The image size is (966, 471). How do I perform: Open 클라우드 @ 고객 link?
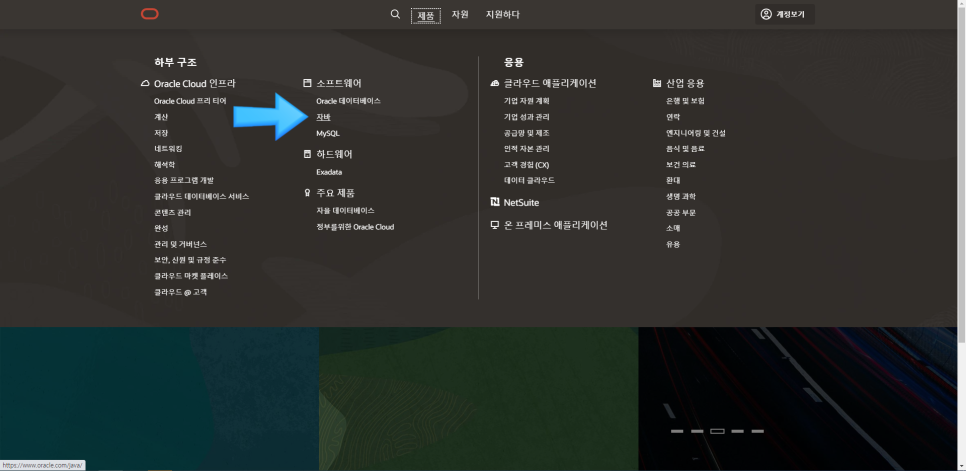tap(181, 292)
